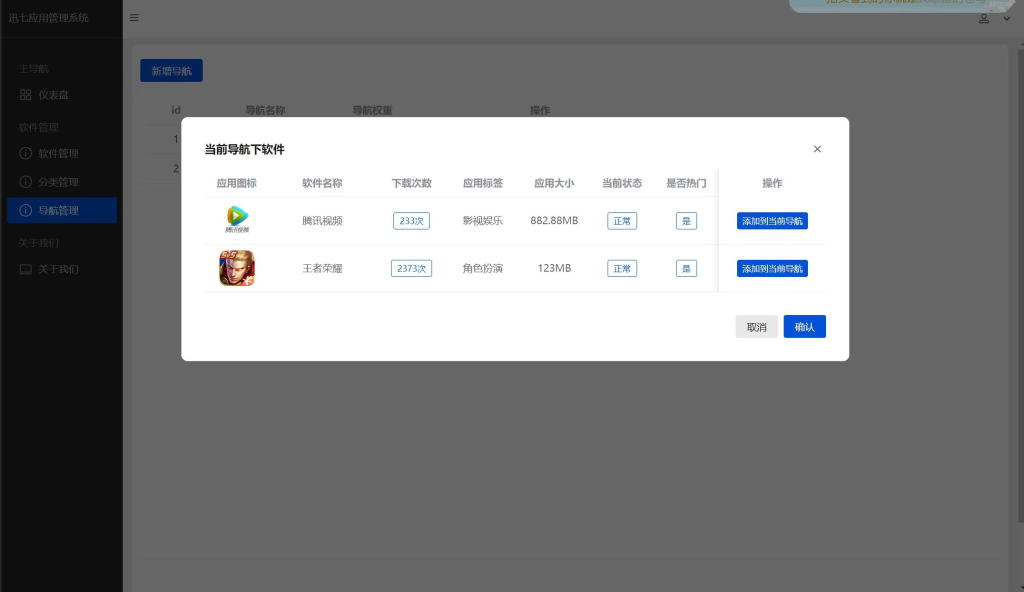Image resolution: width=1024 pixels, height=592 pixels.
Task: Click 正常 status tag for 腾讯视频
Action: tap(622, 221)
